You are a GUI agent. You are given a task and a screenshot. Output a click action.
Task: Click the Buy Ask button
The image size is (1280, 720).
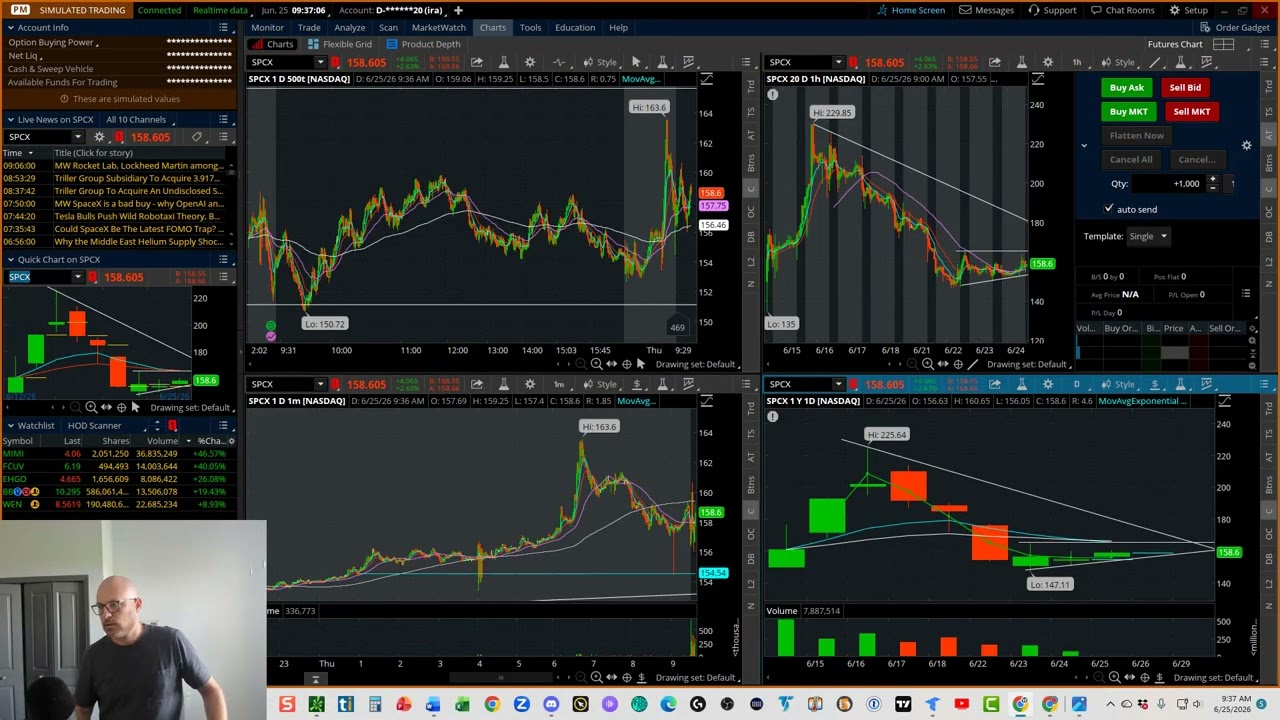1127,87
